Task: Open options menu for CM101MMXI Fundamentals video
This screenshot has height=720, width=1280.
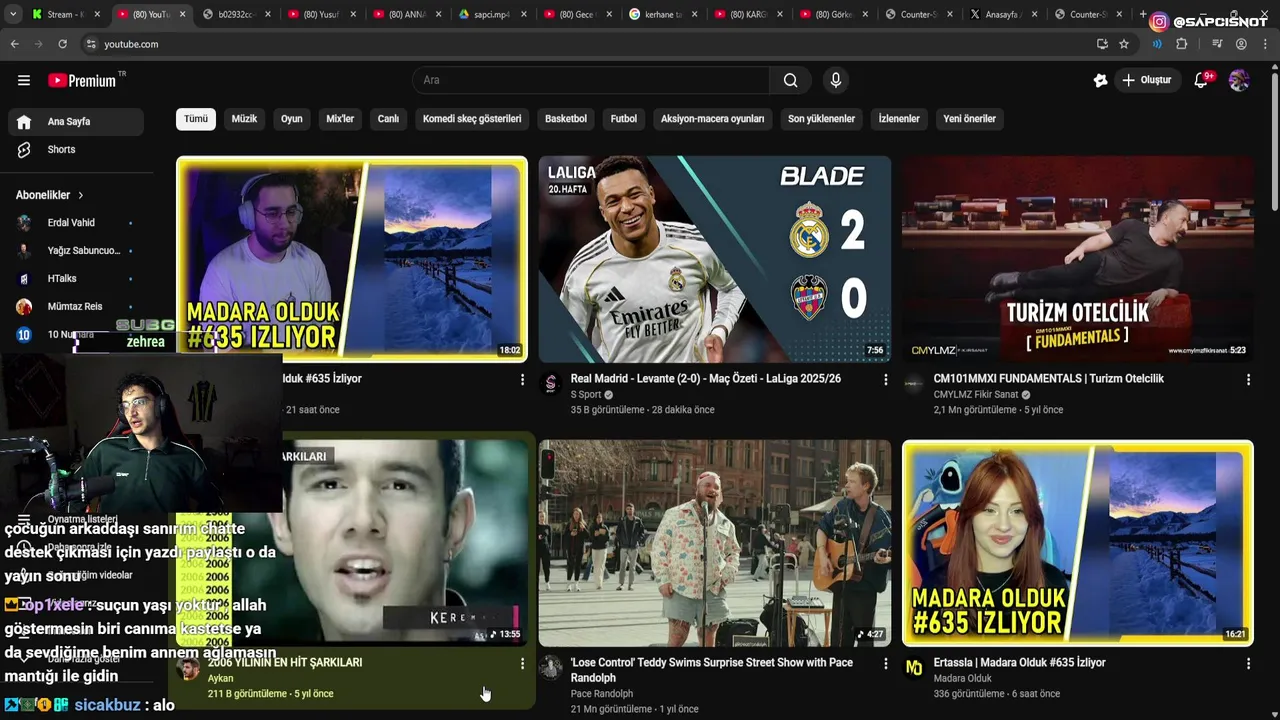Action: click(x=1248, y=380)
